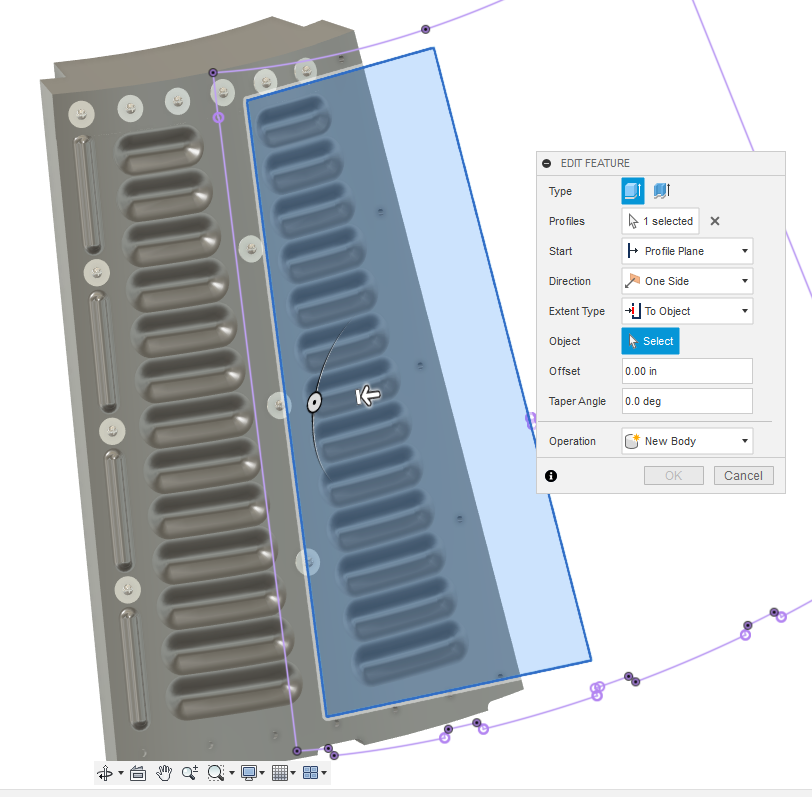Click the info icon in Edit Feature dialog
The width and height of the screenshot is (812, 797).
(551, 476)
